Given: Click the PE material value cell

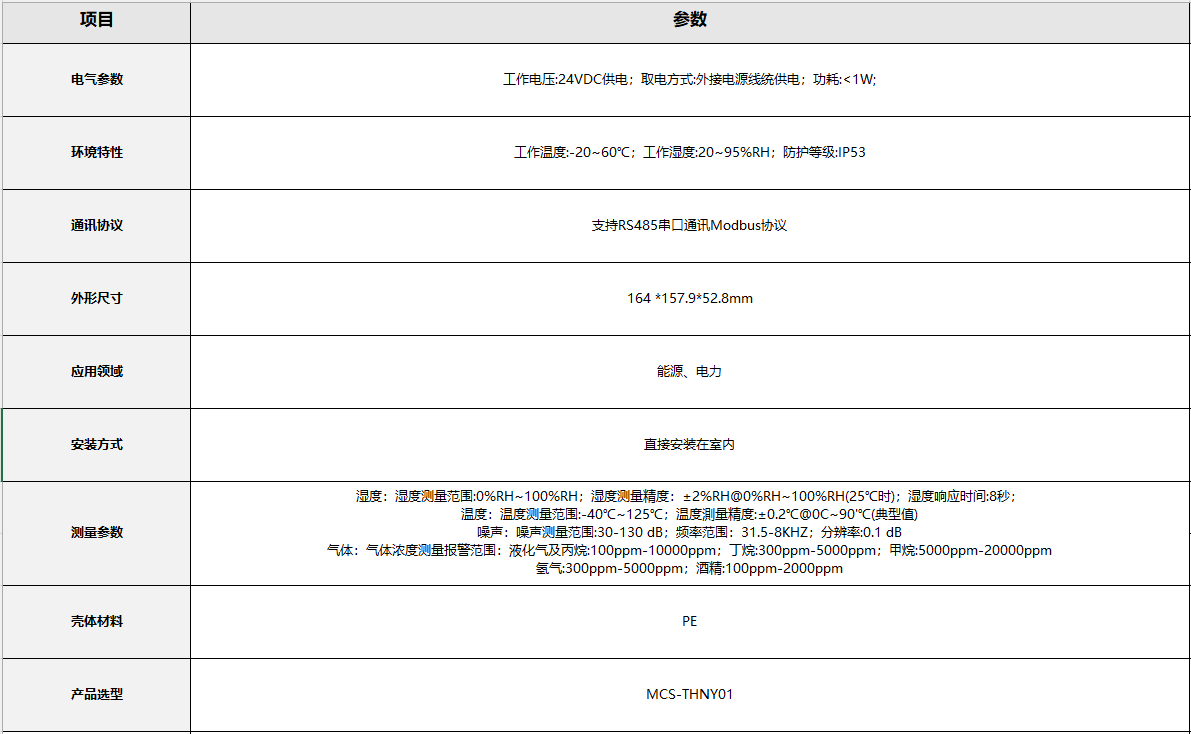Looking at the screenshot, I should (689, 621).
